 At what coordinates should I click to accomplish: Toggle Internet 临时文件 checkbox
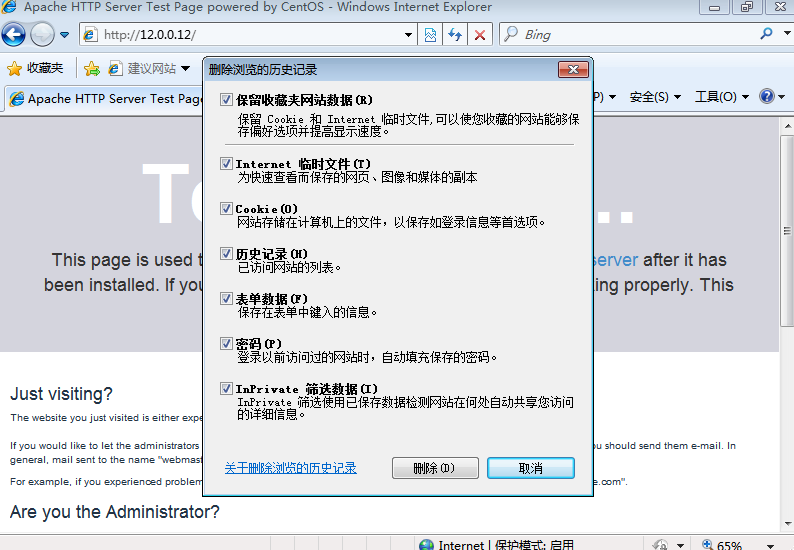point(226,164)
